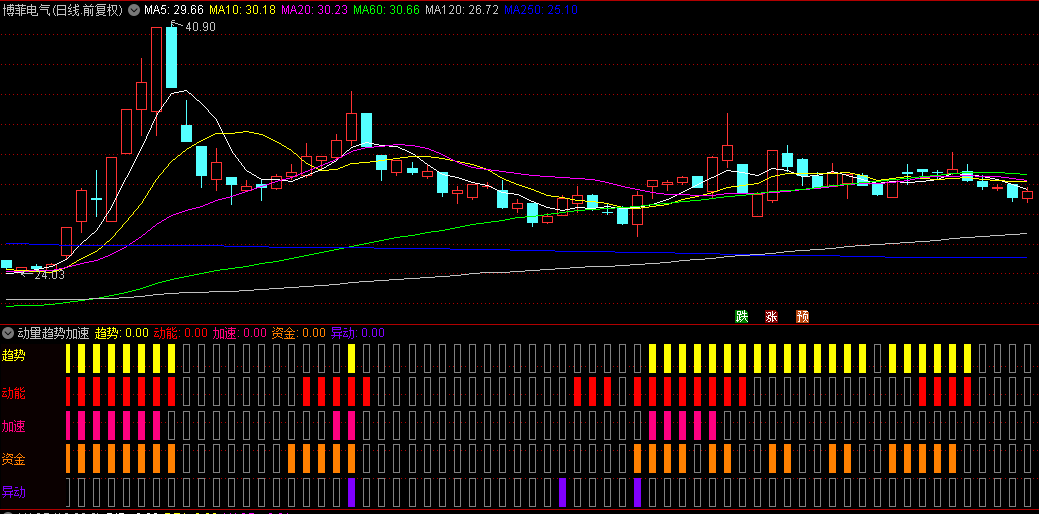Viewport: 1039px width, 514px height.
Task: Open dropdown beside 博菲电气(日线.前复权) title
Action: click(x=133, y=9)
